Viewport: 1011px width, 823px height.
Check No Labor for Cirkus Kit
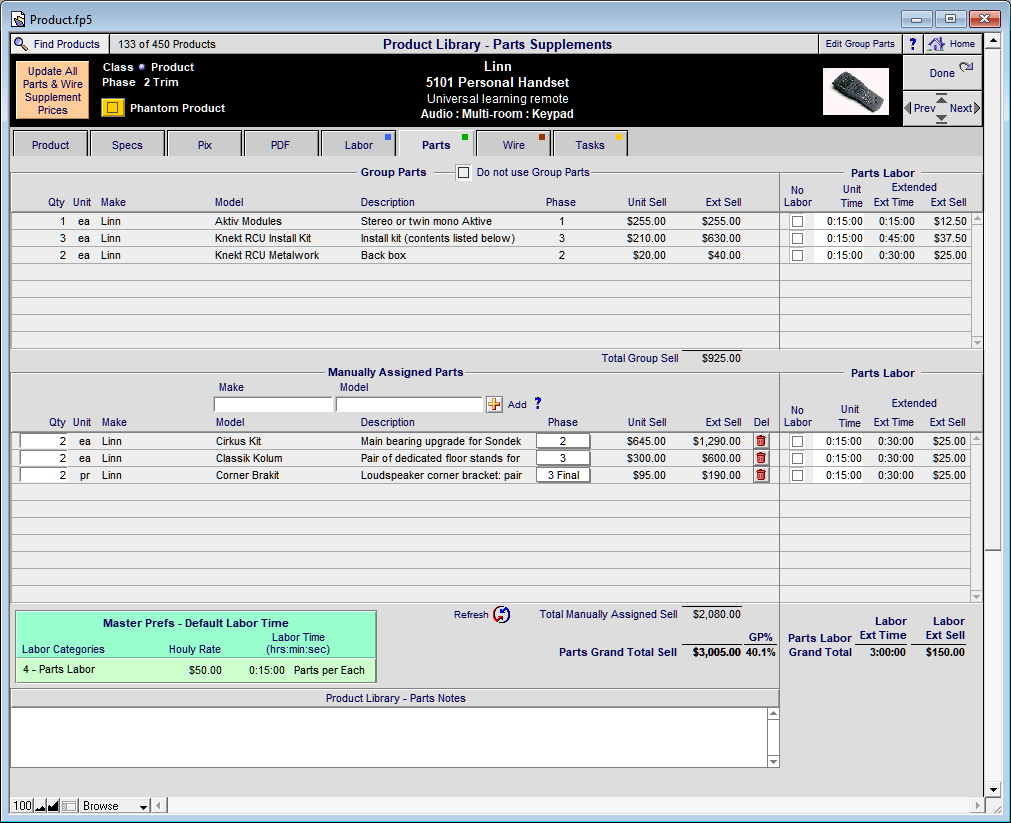(x=798, y=441)
